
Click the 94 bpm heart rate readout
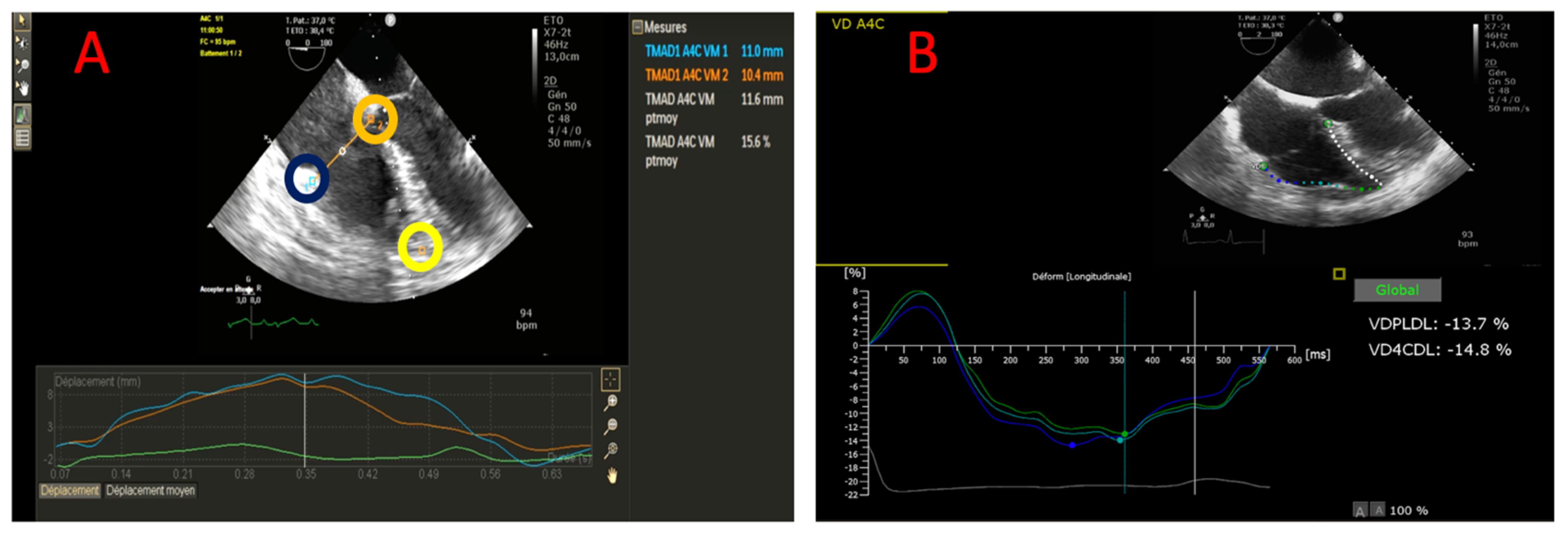coord(526,319)
